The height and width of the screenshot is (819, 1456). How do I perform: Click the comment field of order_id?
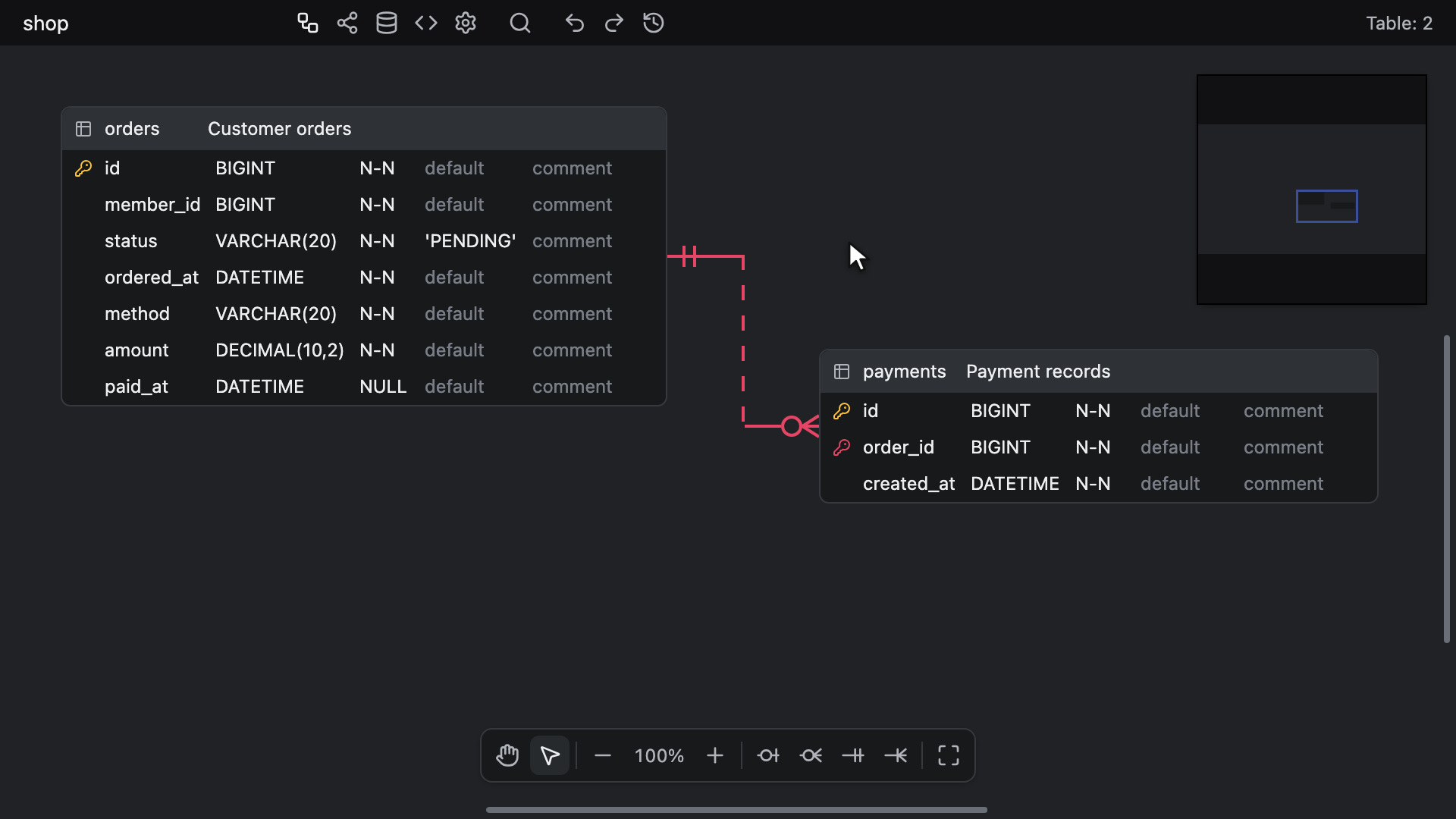pos(1283,447)
